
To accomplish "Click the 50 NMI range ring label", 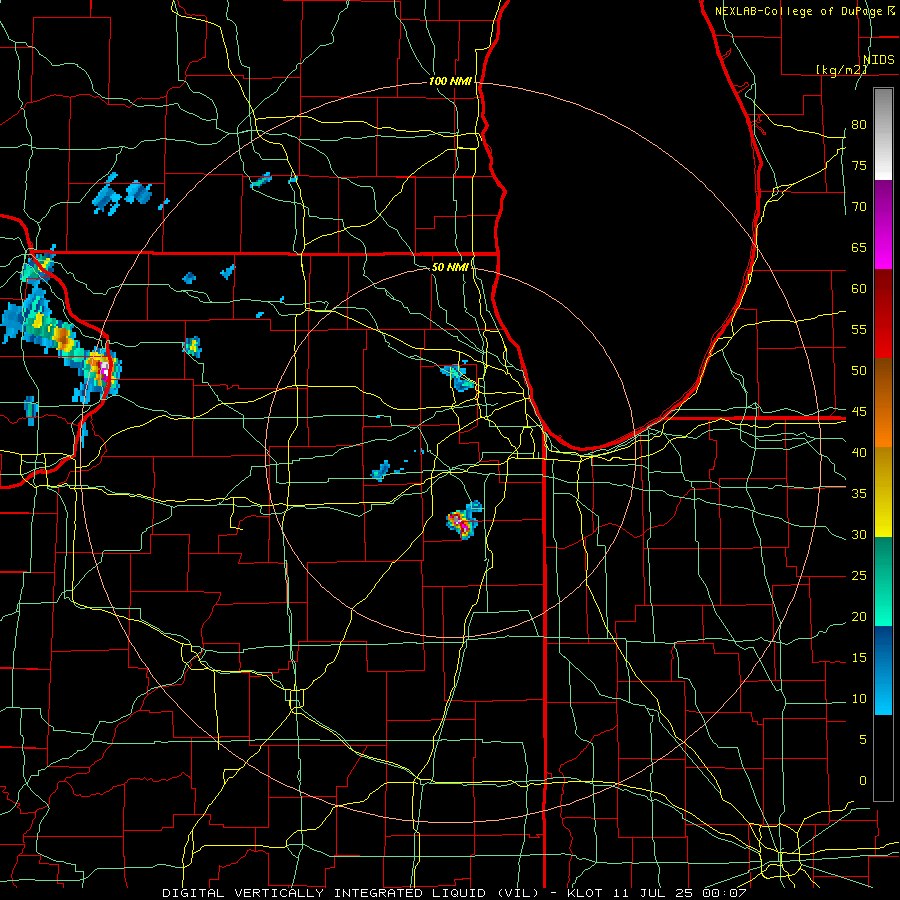I will click(451, 267).
